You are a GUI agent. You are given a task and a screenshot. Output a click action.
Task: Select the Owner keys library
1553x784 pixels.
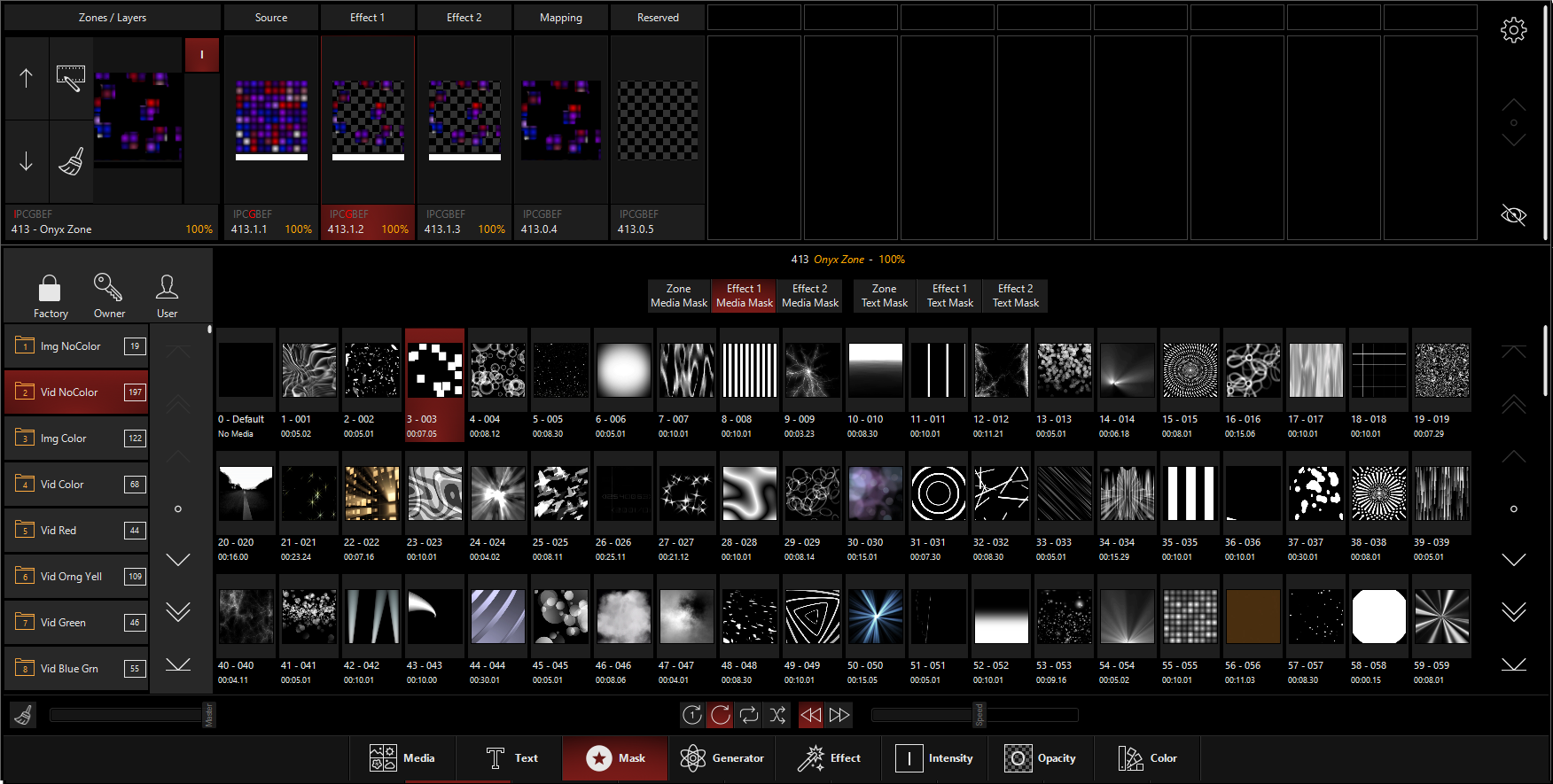pos(109,295)
